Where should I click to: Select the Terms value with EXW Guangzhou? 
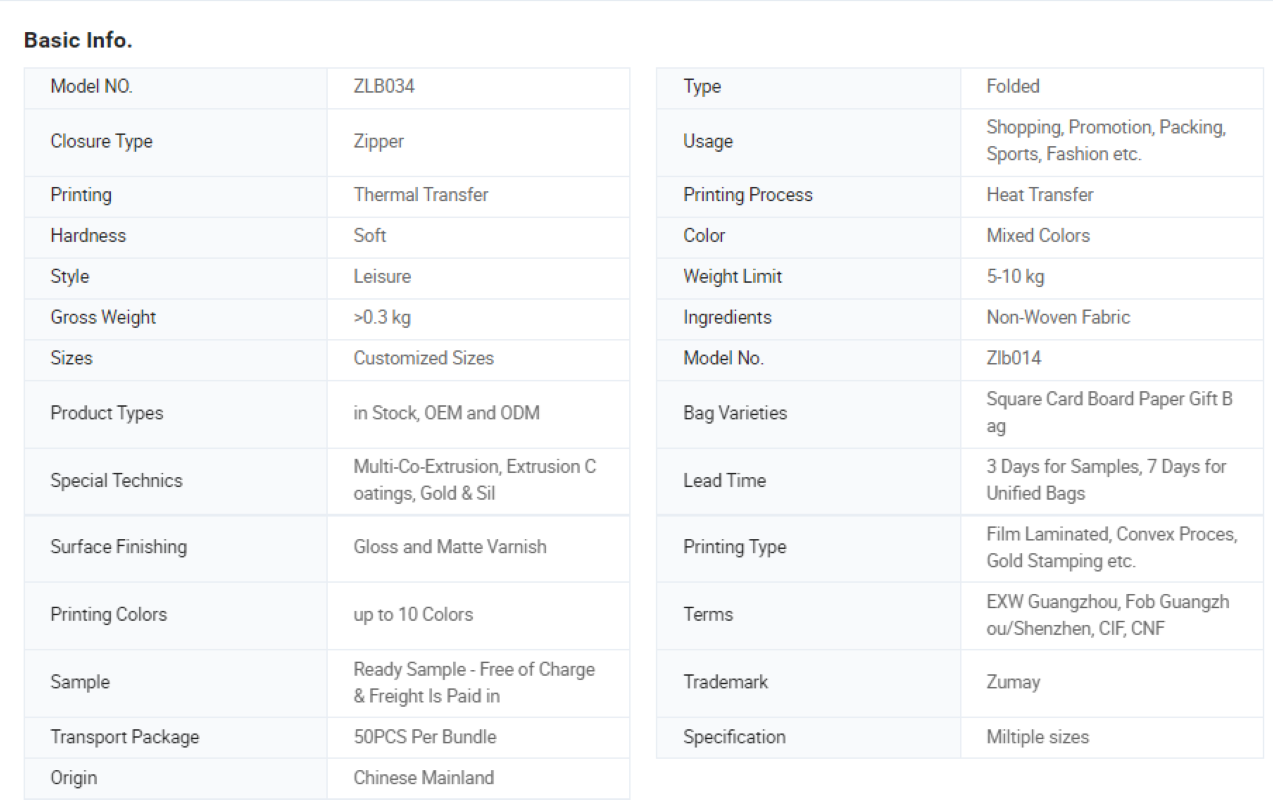tap(1108, 615)
